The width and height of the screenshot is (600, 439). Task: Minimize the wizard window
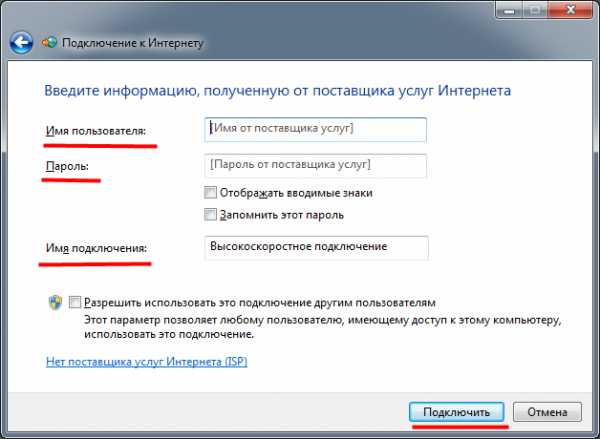(509, 10)
